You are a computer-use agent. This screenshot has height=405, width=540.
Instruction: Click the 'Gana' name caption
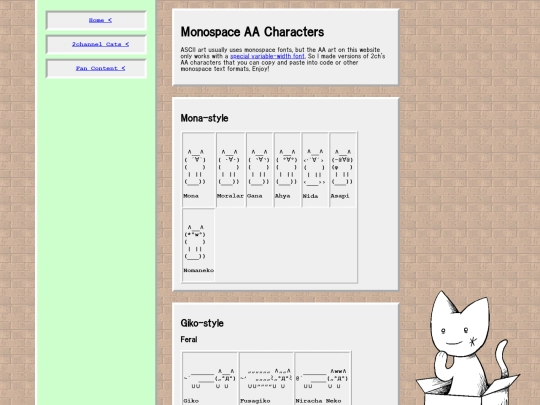255,196
